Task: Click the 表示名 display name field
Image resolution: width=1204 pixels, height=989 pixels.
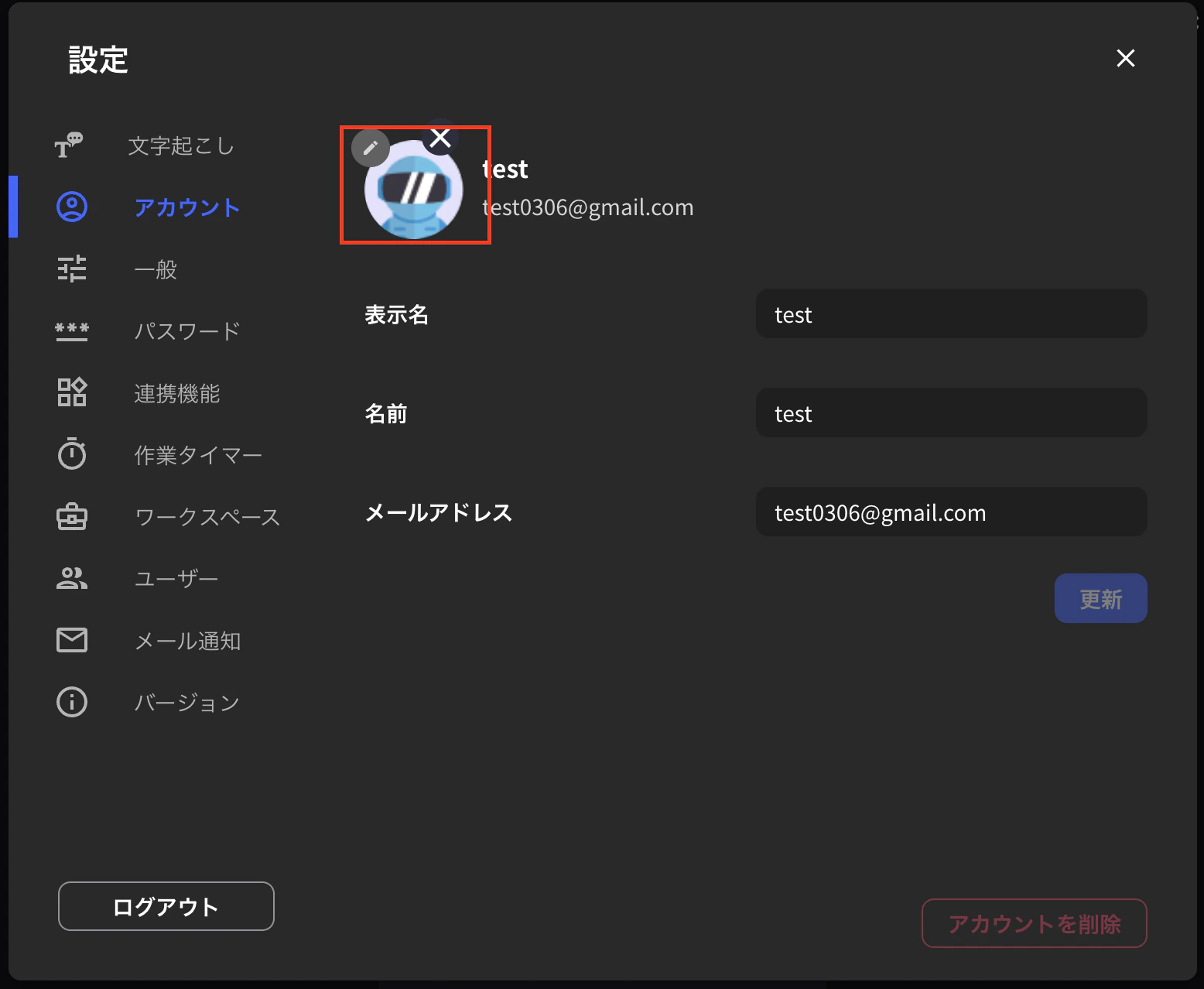Action: [950, 313]
